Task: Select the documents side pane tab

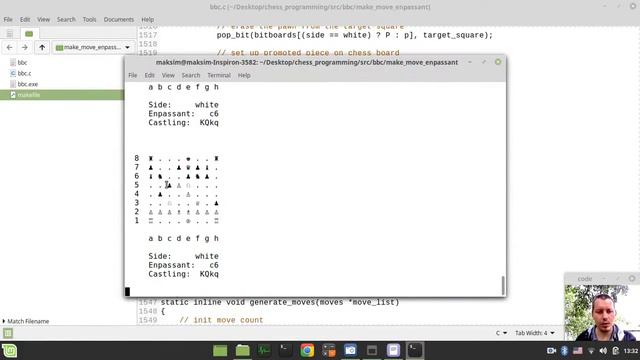Action: coord(9,34)
